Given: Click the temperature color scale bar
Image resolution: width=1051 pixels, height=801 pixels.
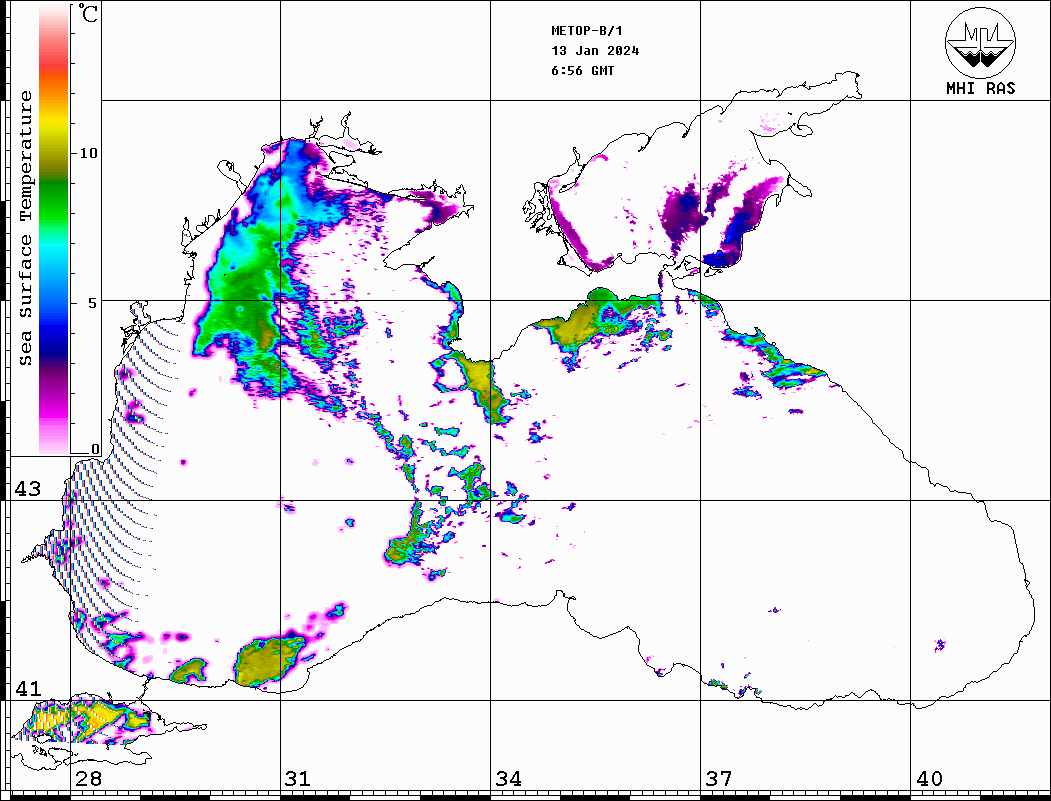Looking at the screenshot, I should pyautogui.click(x=54, y=229).
